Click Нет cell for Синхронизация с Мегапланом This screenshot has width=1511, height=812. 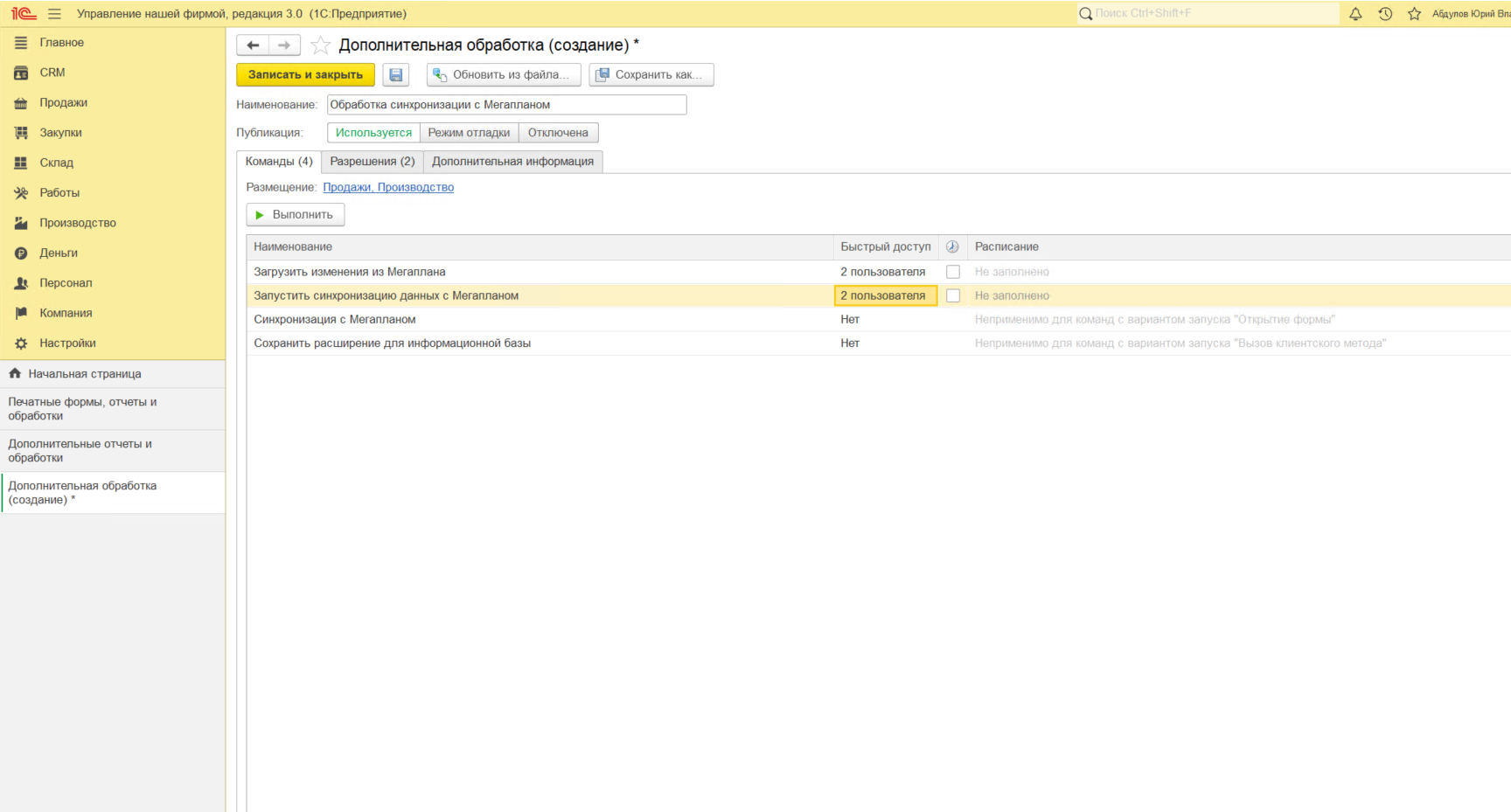click(886, 319)
